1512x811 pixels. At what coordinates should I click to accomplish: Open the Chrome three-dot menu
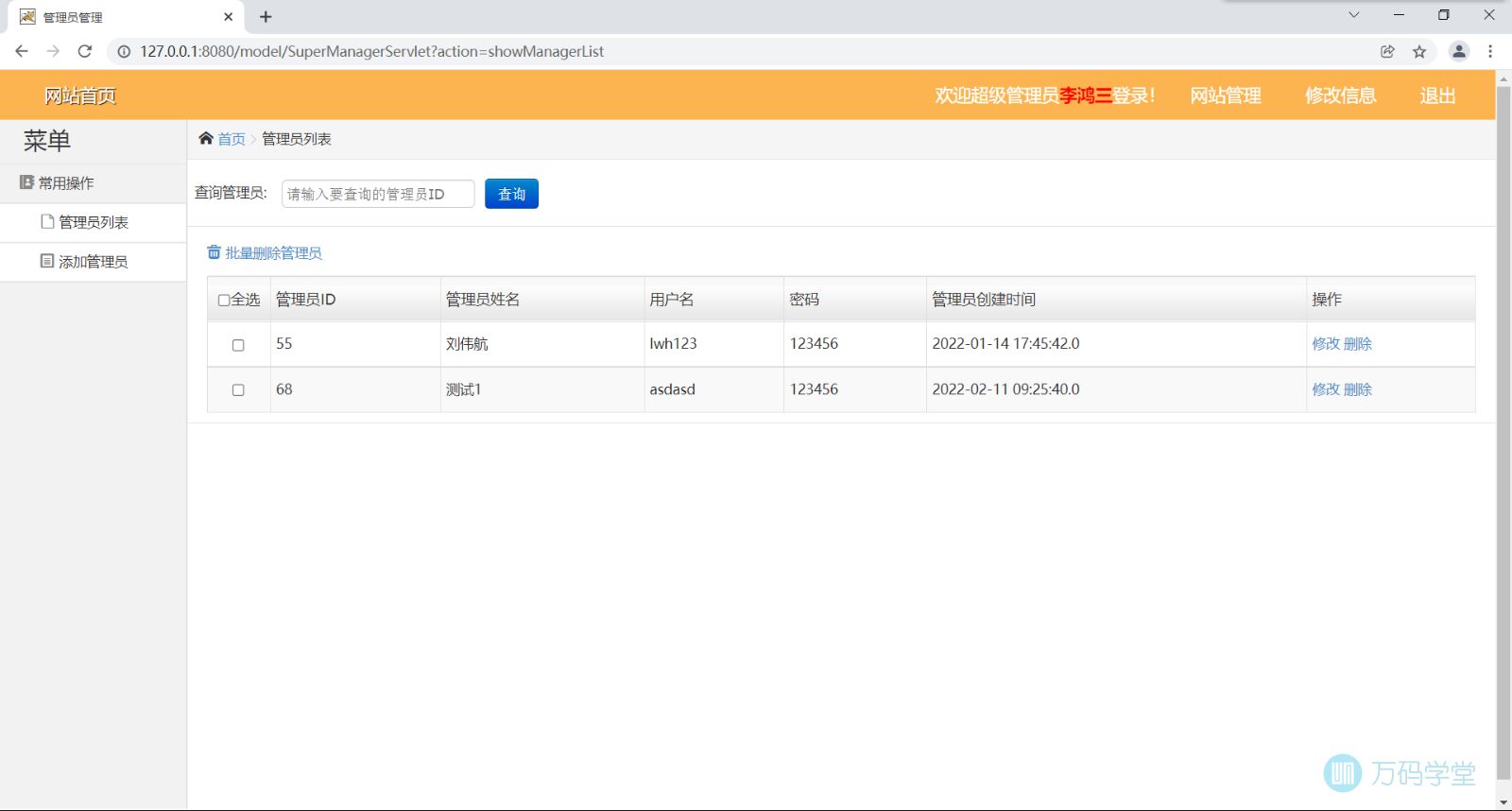tap(1490, 52)
